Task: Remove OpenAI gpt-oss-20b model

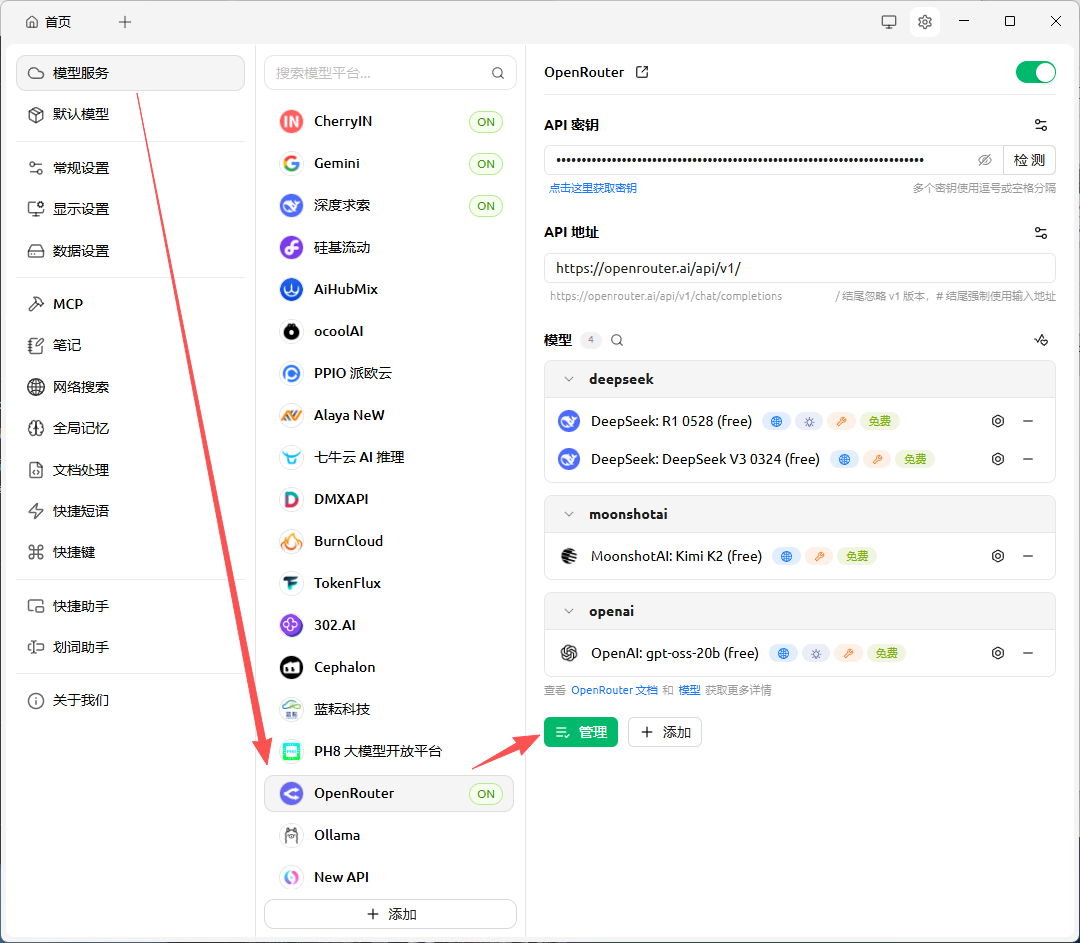Action: tap(1028, 653)
